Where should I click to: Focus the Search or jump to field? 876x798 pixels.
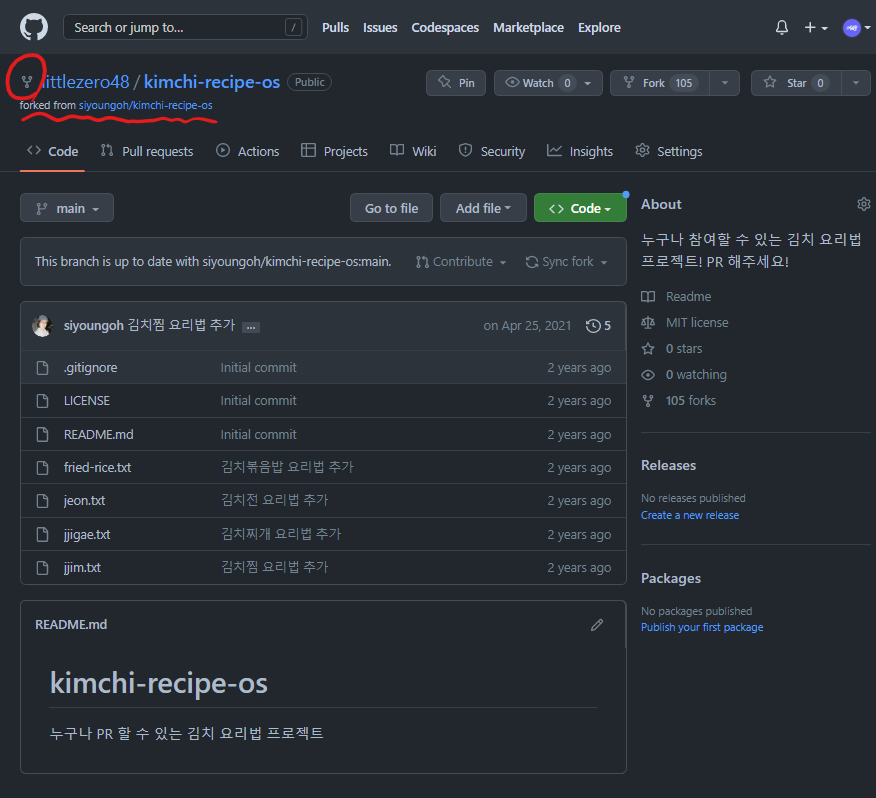click(x=185, y=27)
